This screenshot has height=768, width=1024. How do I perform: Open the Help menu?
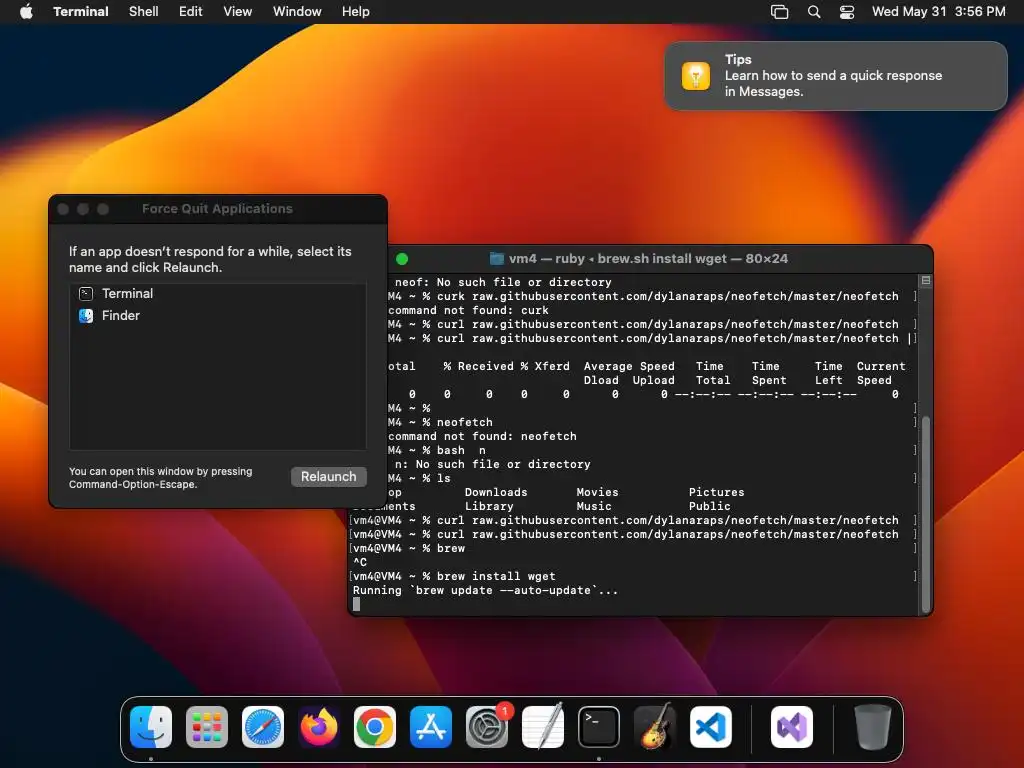click(355, 11)
